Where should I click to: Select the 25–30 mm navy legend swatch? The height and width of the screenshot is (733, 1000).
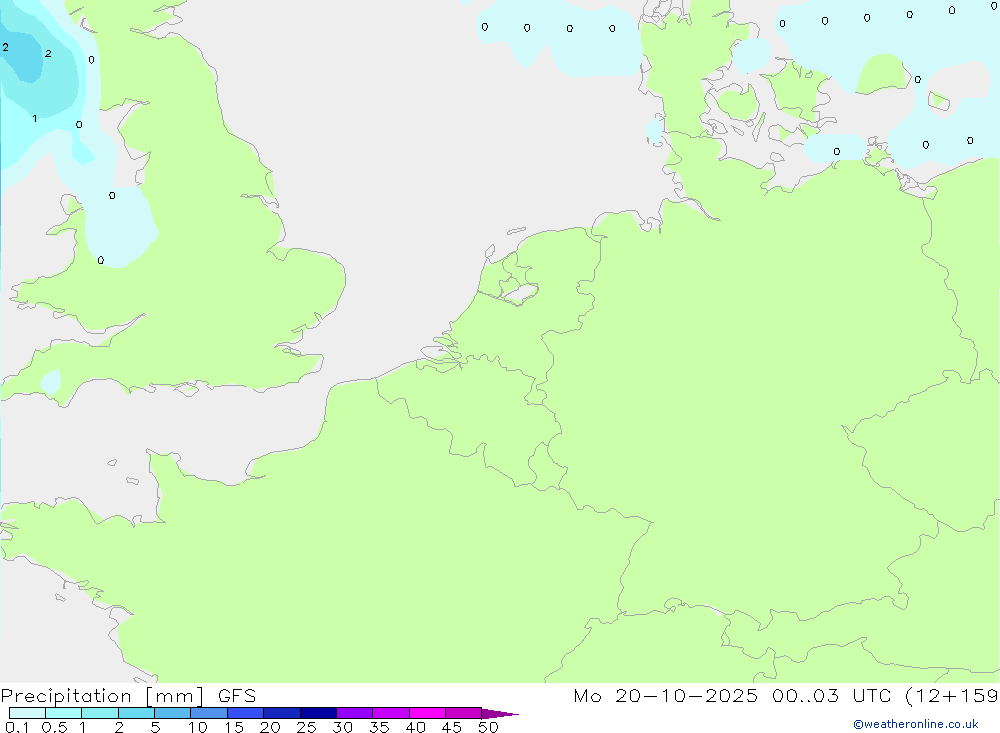pyautogui.click(x=318, y=713)
